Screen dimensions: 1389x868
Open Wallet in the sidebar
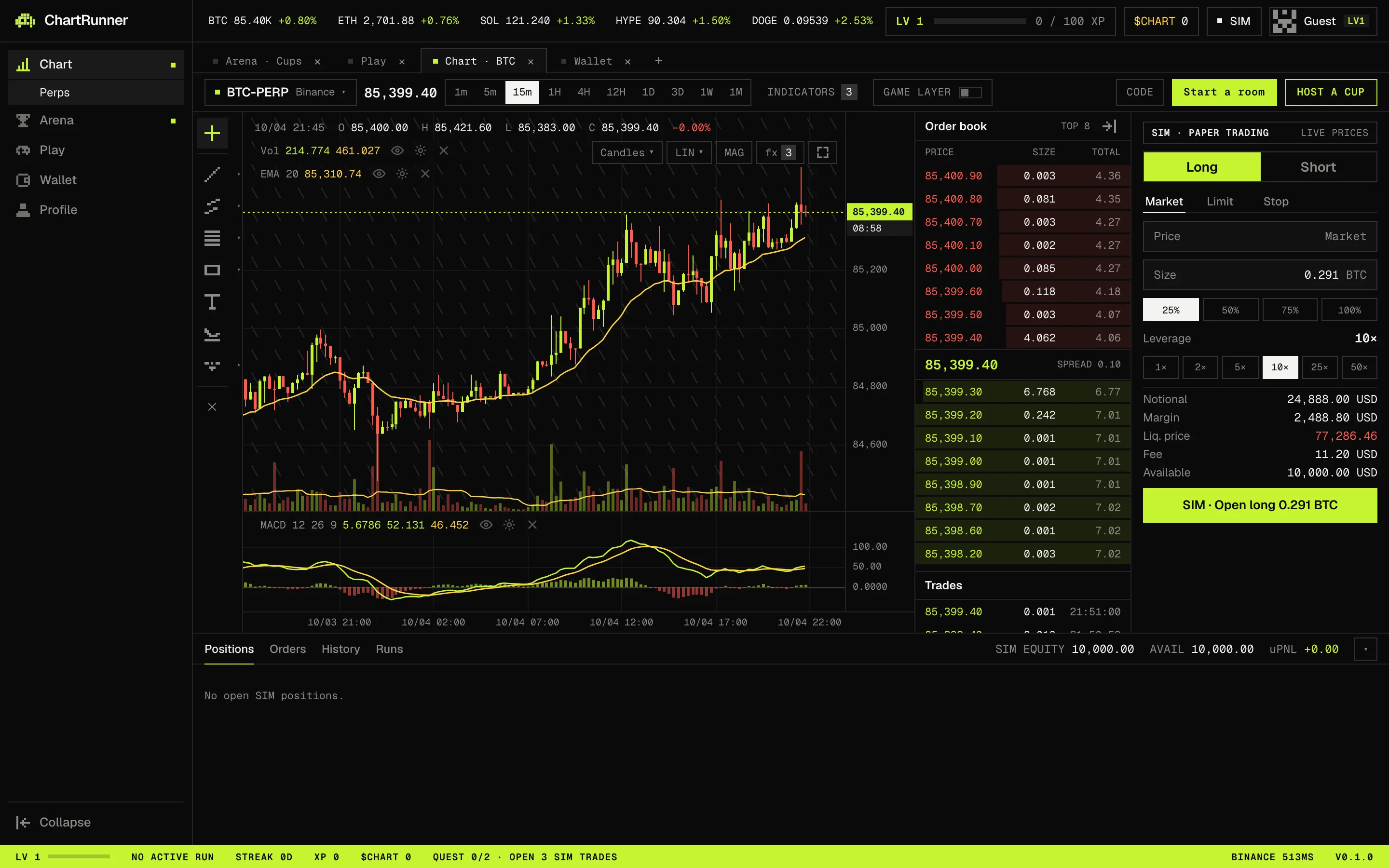[96, 180]
